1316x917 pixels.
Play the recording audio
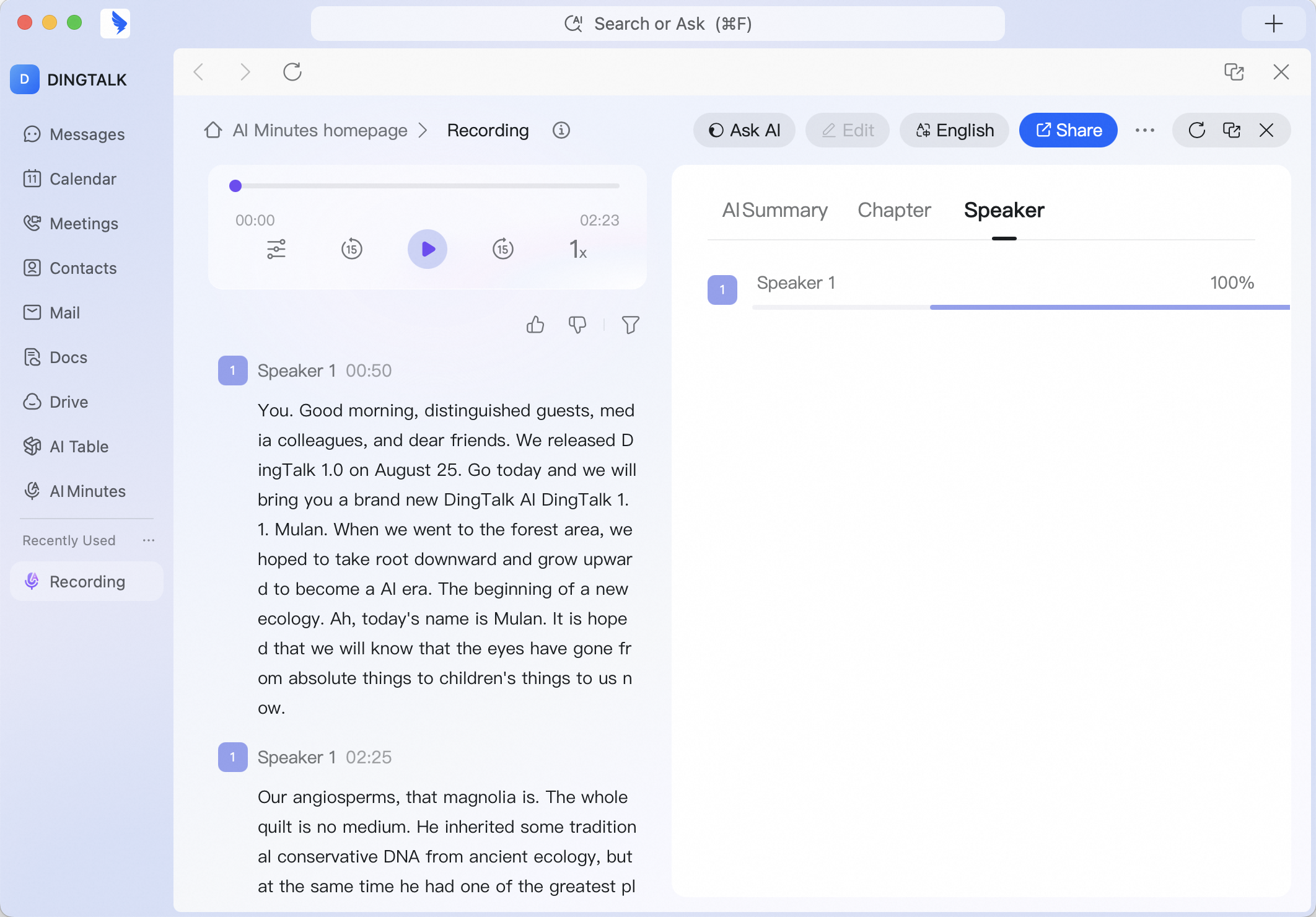(428, 249)
